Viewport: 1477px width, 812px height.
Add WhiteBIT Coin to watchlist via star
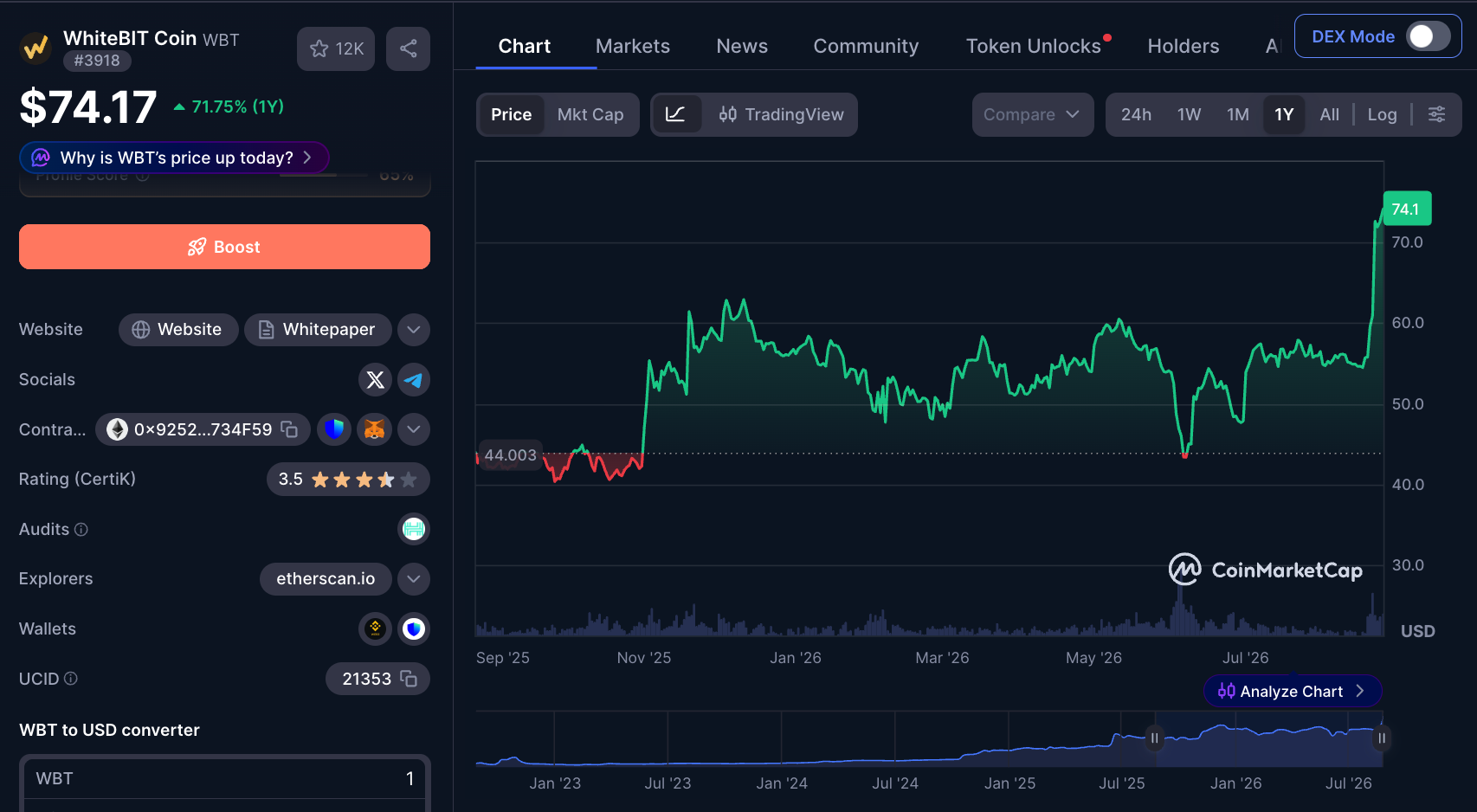point(336,48)
